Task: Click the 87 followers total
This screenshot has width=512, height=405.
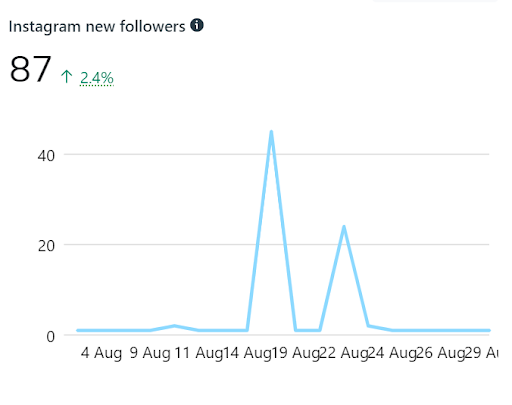Action: point(30,69)
